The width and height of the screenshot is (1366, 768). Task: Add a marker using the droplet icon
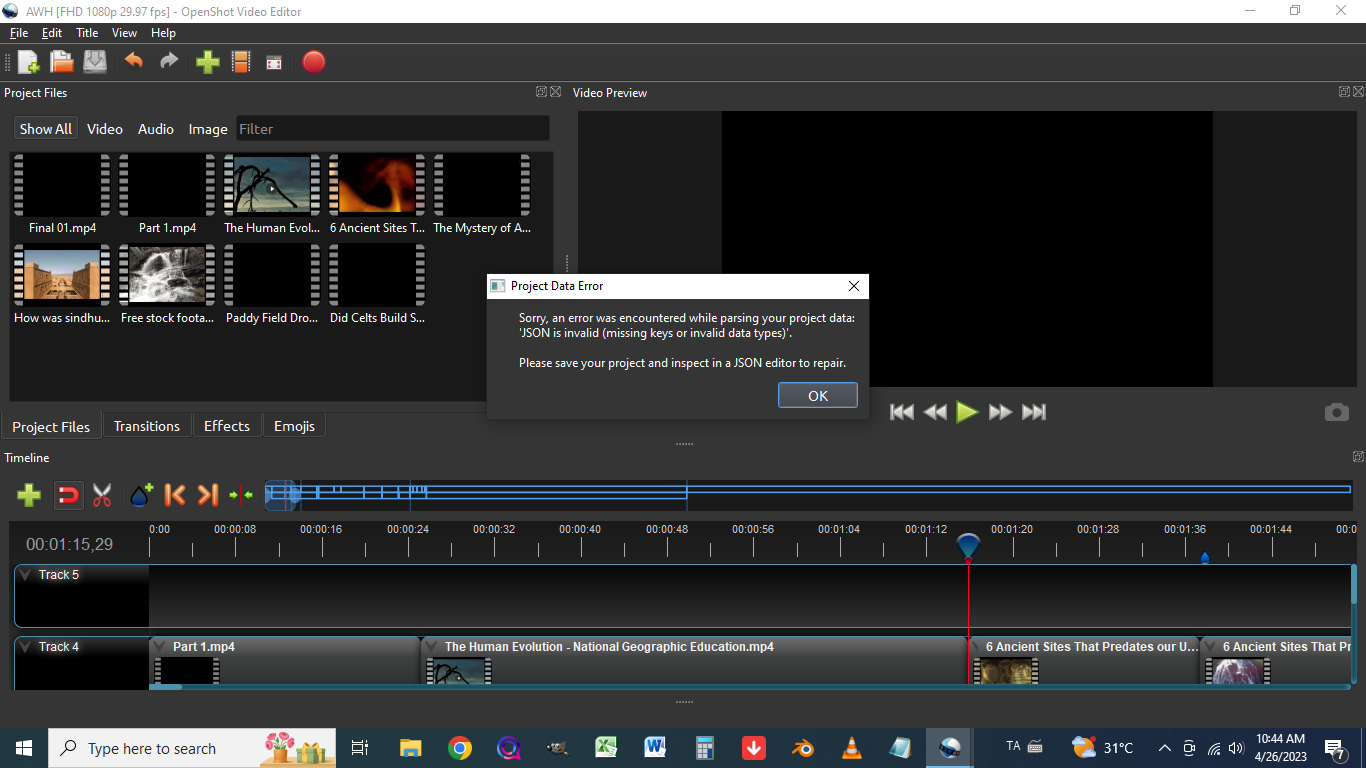tap(140, 494)
